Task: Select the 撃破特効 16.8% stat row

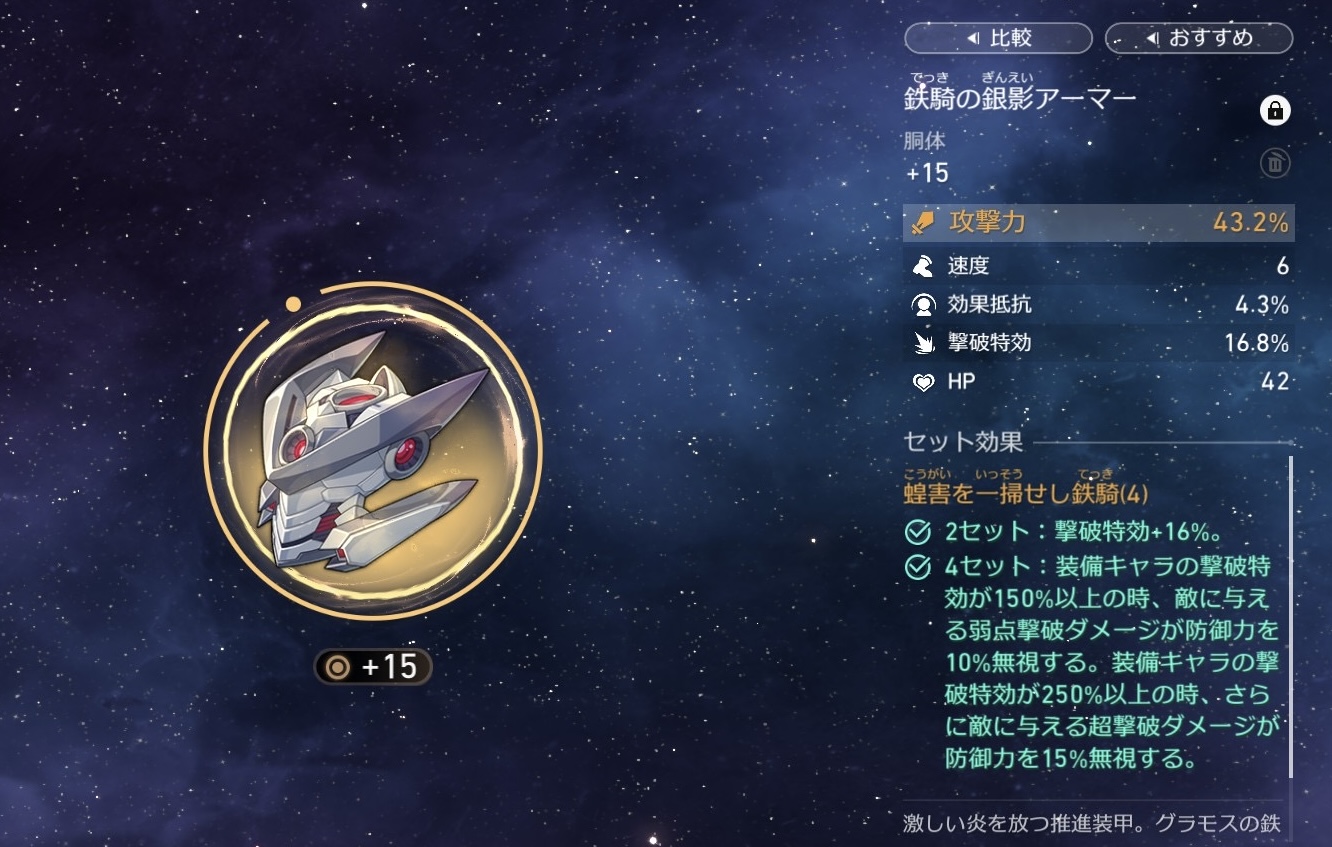Action: pyautogui.click(x=1099, y=344)
